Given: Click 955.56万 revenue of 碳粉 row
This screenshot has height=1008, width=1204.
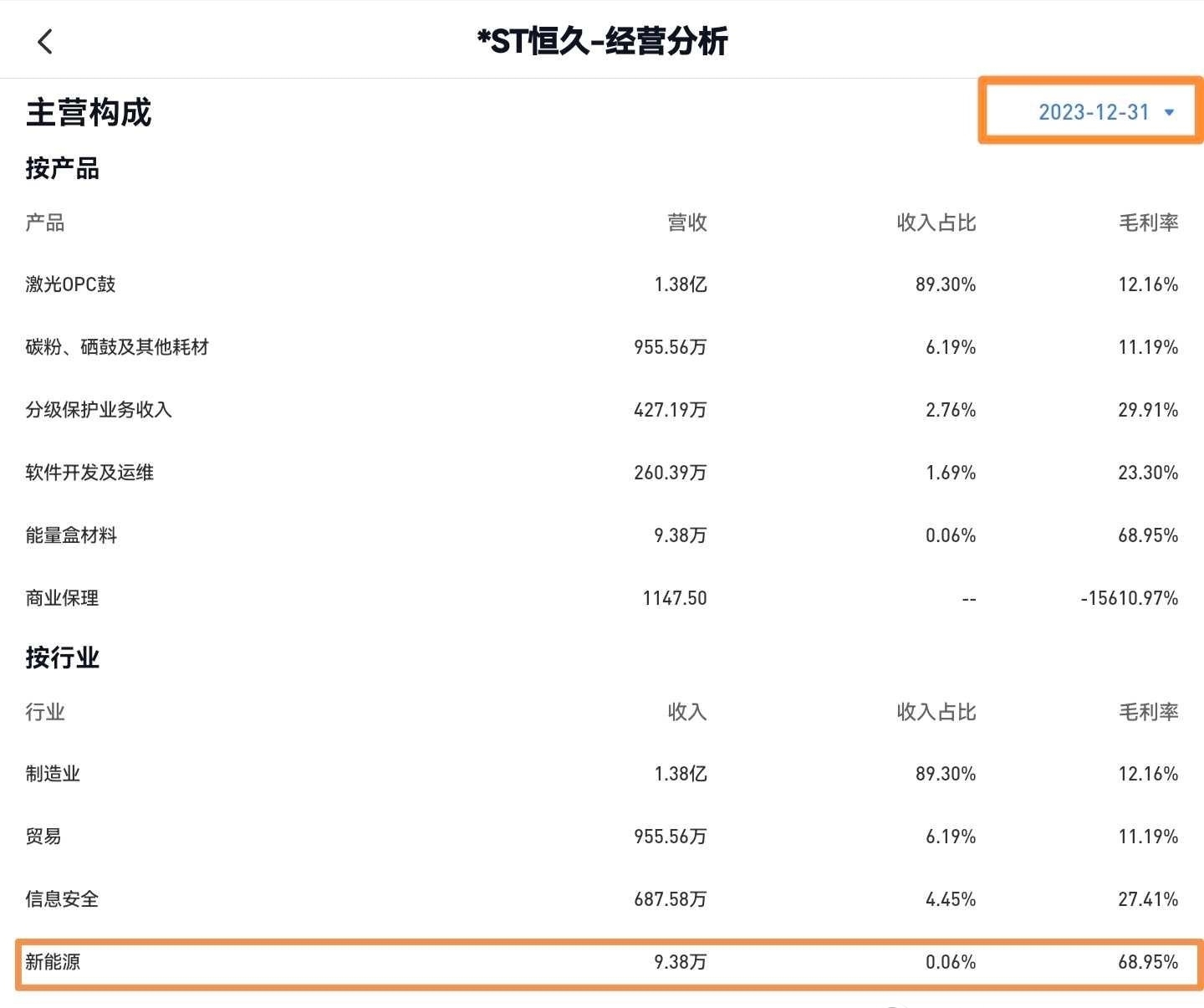Looking at the screenshot, I should pos(671,347).
